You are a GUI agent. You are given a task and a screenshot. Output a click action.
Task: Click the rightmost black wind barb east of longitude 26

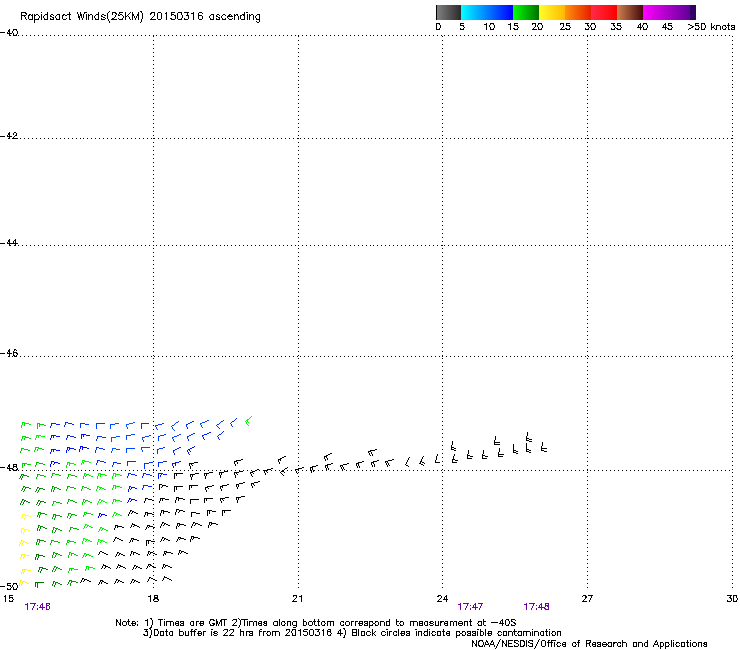tap(544, 447)
